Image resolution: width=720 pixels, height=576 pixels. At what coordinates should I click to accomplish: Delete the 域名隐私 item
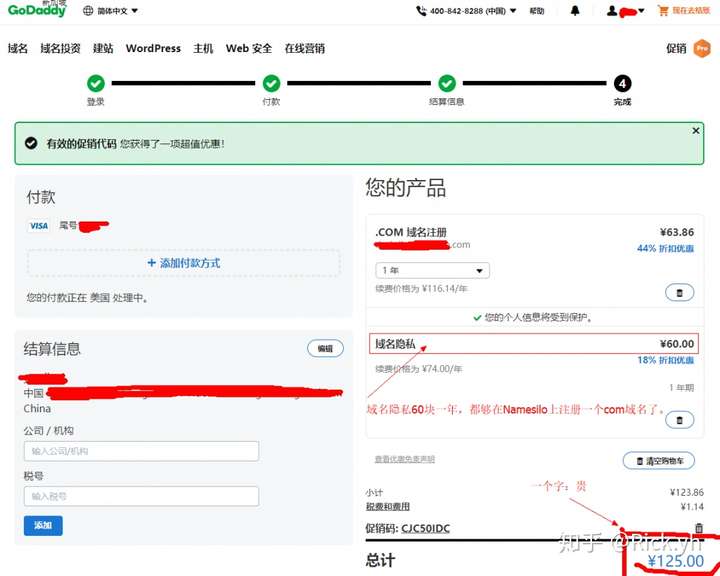680,420
